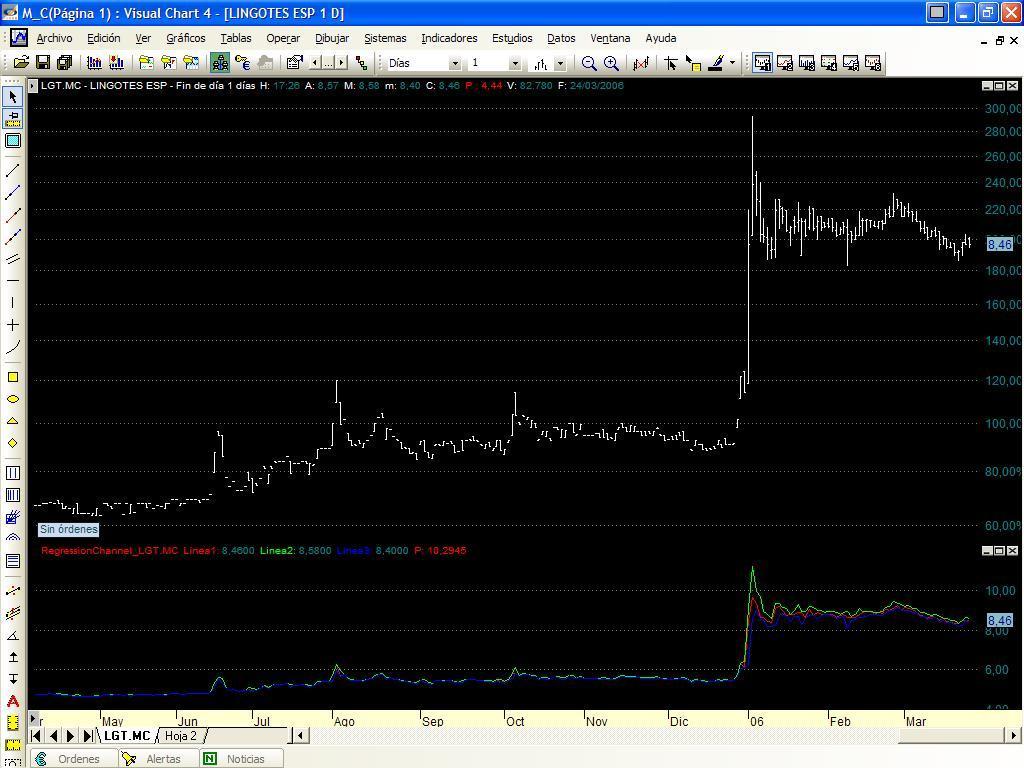Open the Archivo menu
The height and width of the screenshot is (768, 1024).
pyautogui.click(x=54, y=38)
